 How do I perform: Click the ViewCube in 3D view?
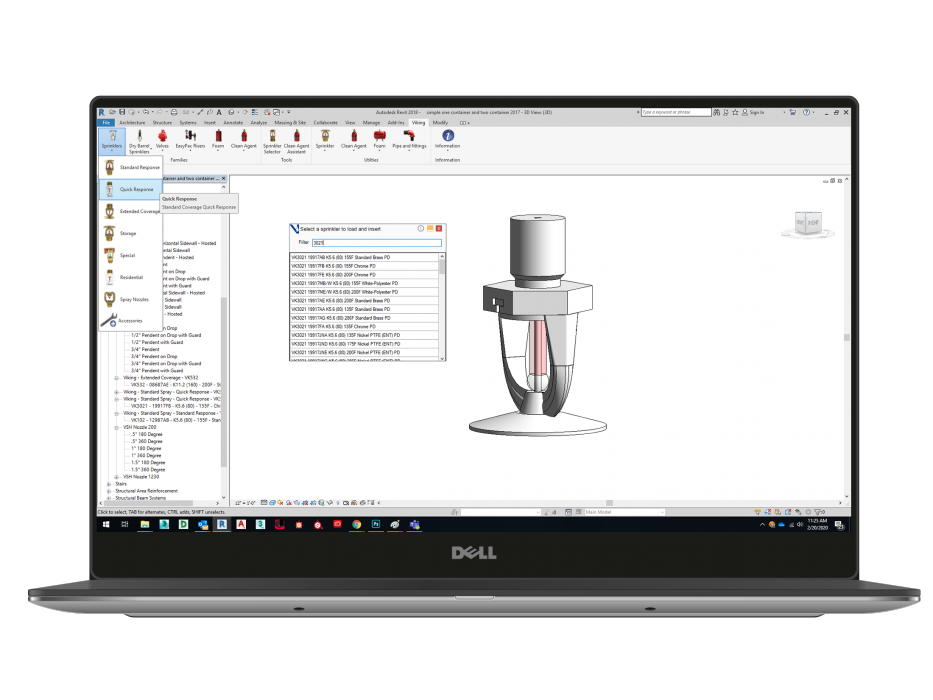(x=808, y=224)
